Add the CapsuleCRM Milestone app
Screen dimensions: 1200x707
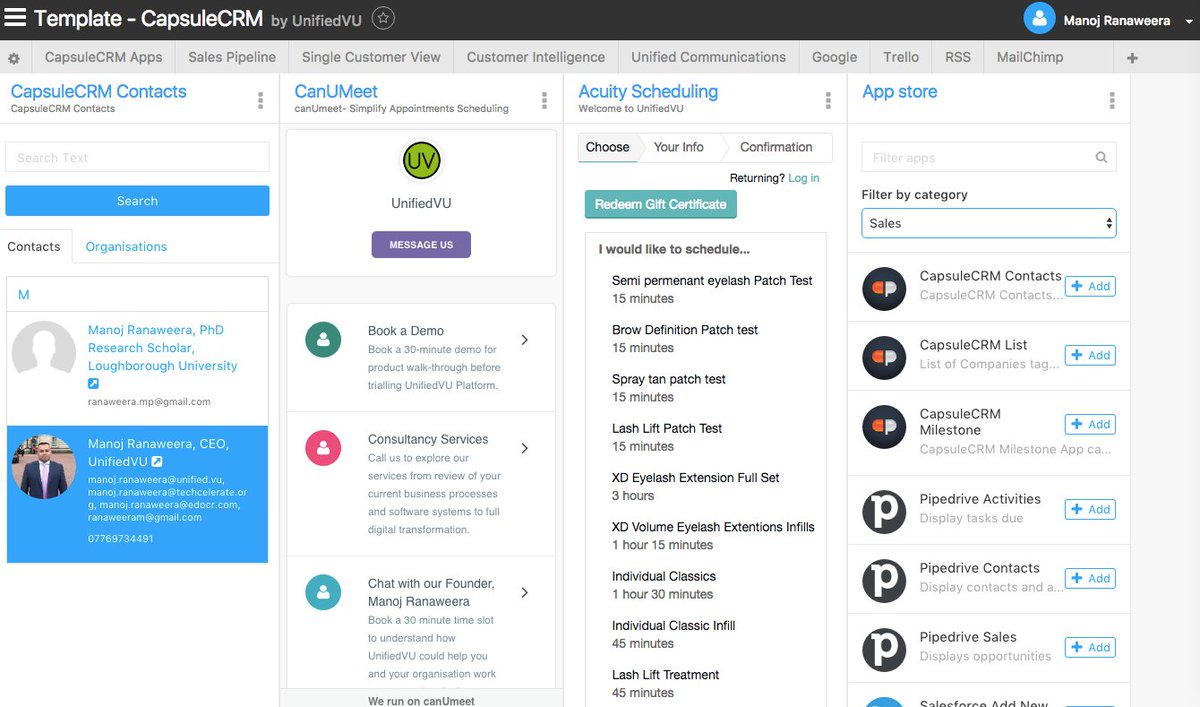coord(1090,424)
